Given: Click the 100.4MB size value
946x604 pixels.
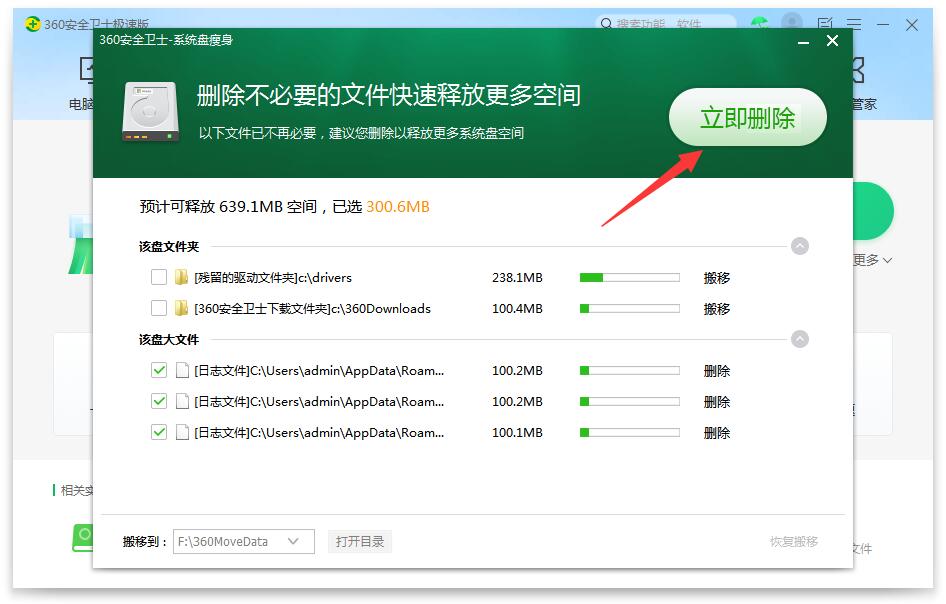Looking at the screenshot, I should click(x=517, y=308).
